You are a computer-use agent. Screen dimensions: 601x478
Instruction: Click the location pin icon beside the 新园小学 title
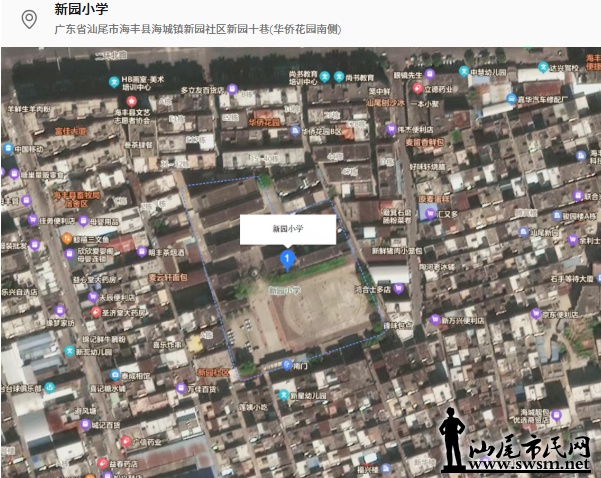(29, 20)
